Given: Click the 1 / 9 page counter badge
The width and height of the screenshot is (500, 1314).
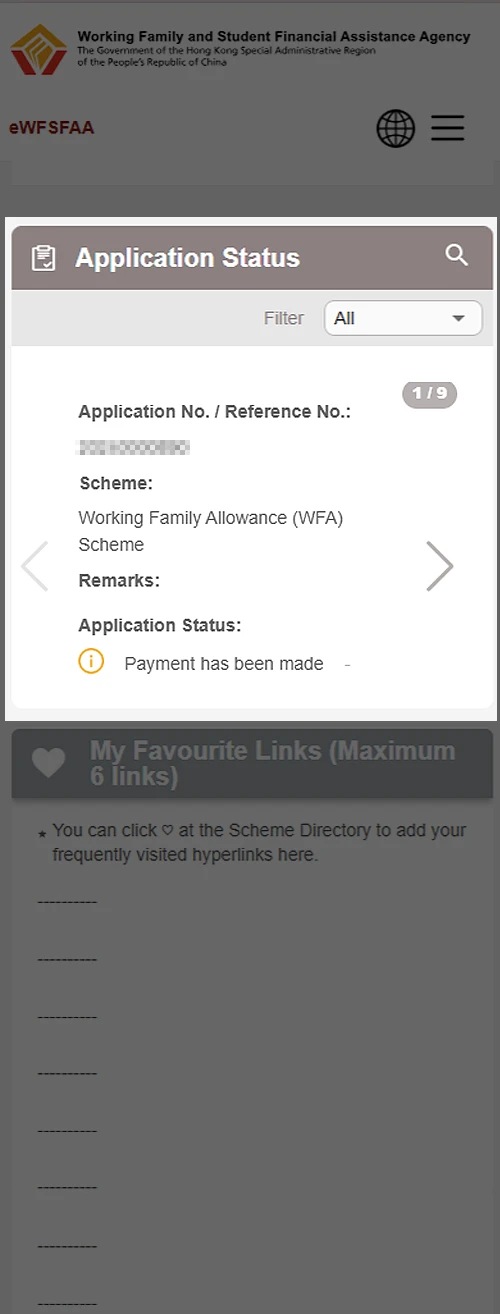Looking at the screenshot, I should pyautogui.click(x=430, y=394).
